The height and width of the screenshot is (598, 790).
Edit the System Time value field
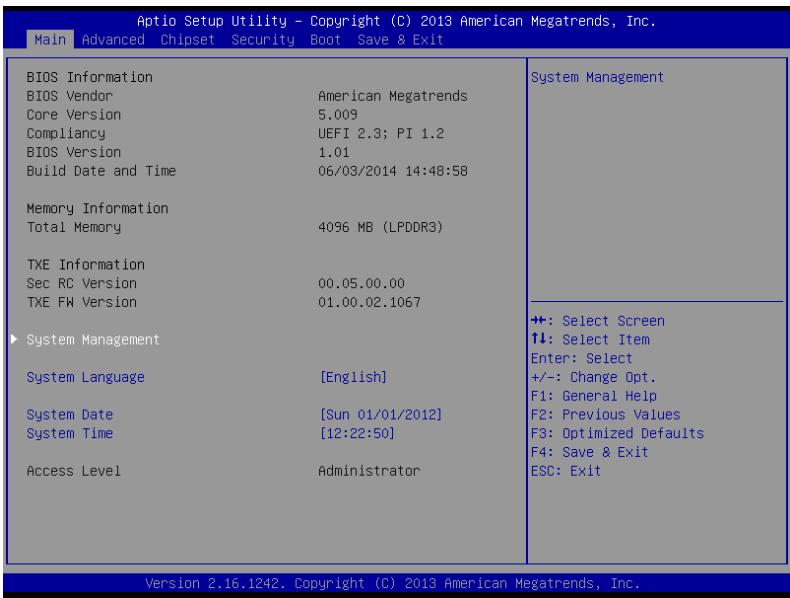[357, 433]
